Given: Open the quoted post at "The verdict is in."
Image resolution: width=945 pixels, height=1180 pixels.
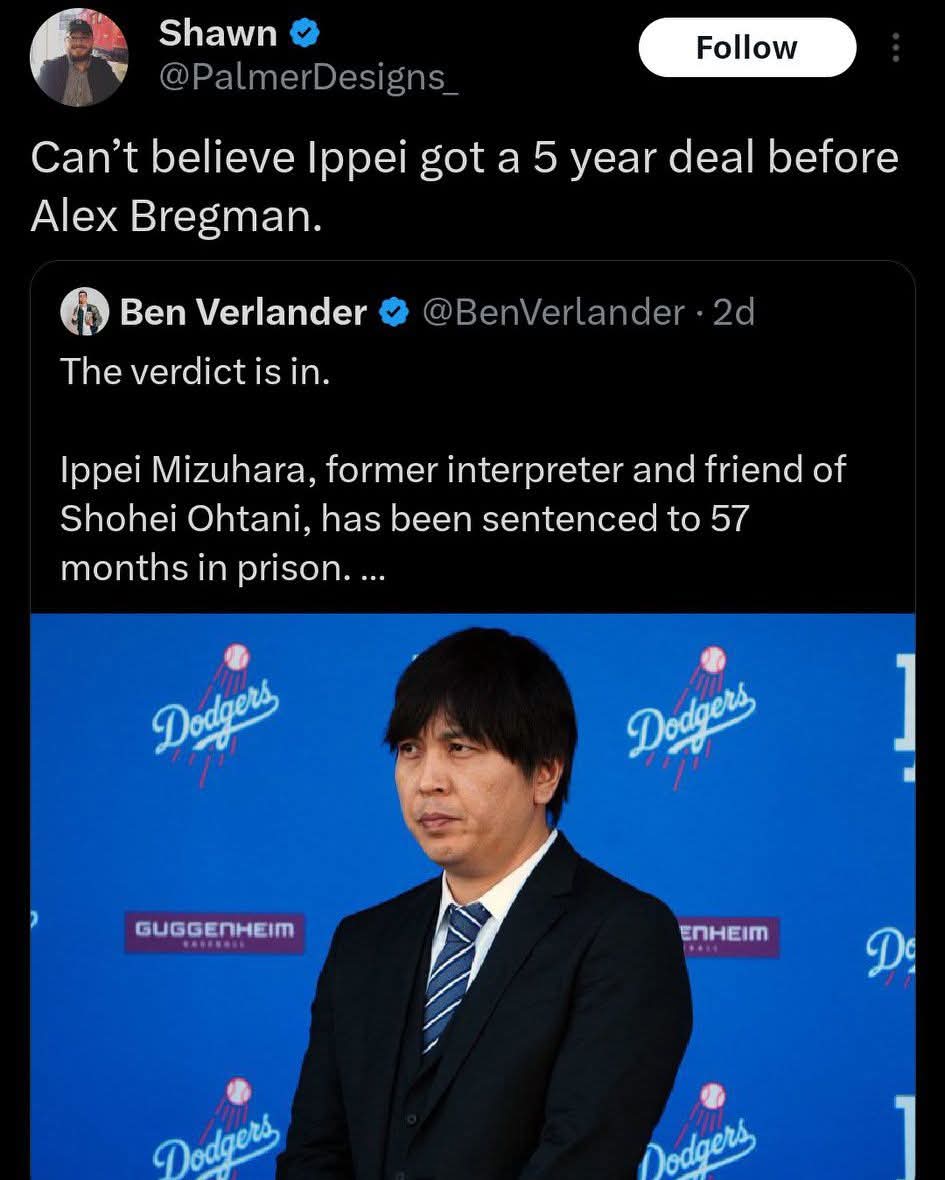Looking at the screenshot, I should click(194, 371).
